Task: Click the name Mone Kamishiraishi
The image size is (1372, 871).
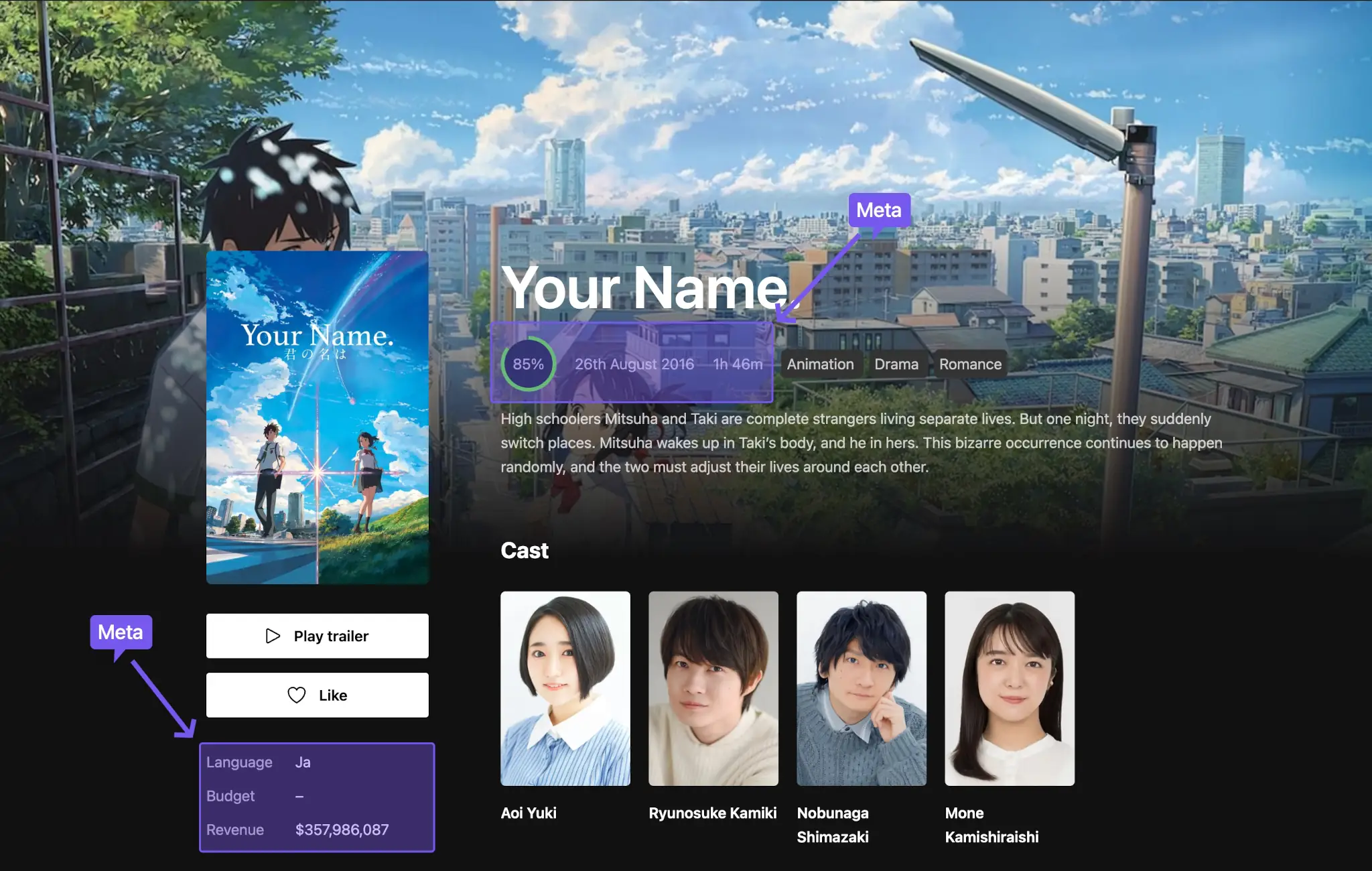Action: point(992,825)
